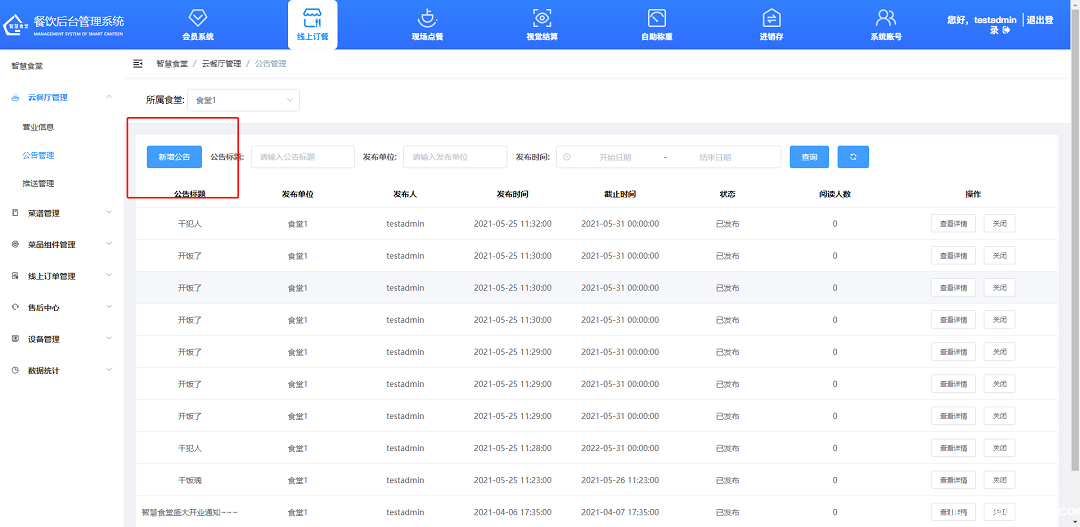
Task: Click the 新增公告 button
Action: point(174,157)
